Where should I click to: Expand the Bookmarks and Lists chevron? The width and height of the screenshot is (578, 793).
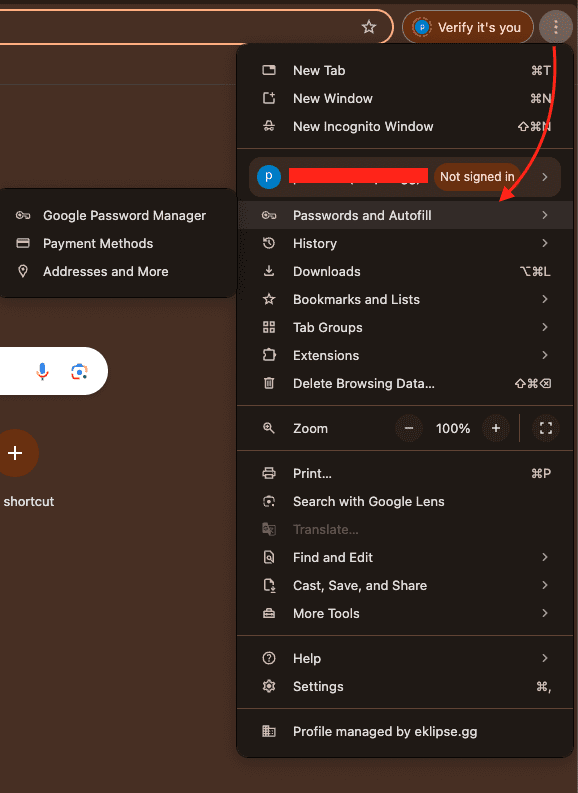(545, 299)
